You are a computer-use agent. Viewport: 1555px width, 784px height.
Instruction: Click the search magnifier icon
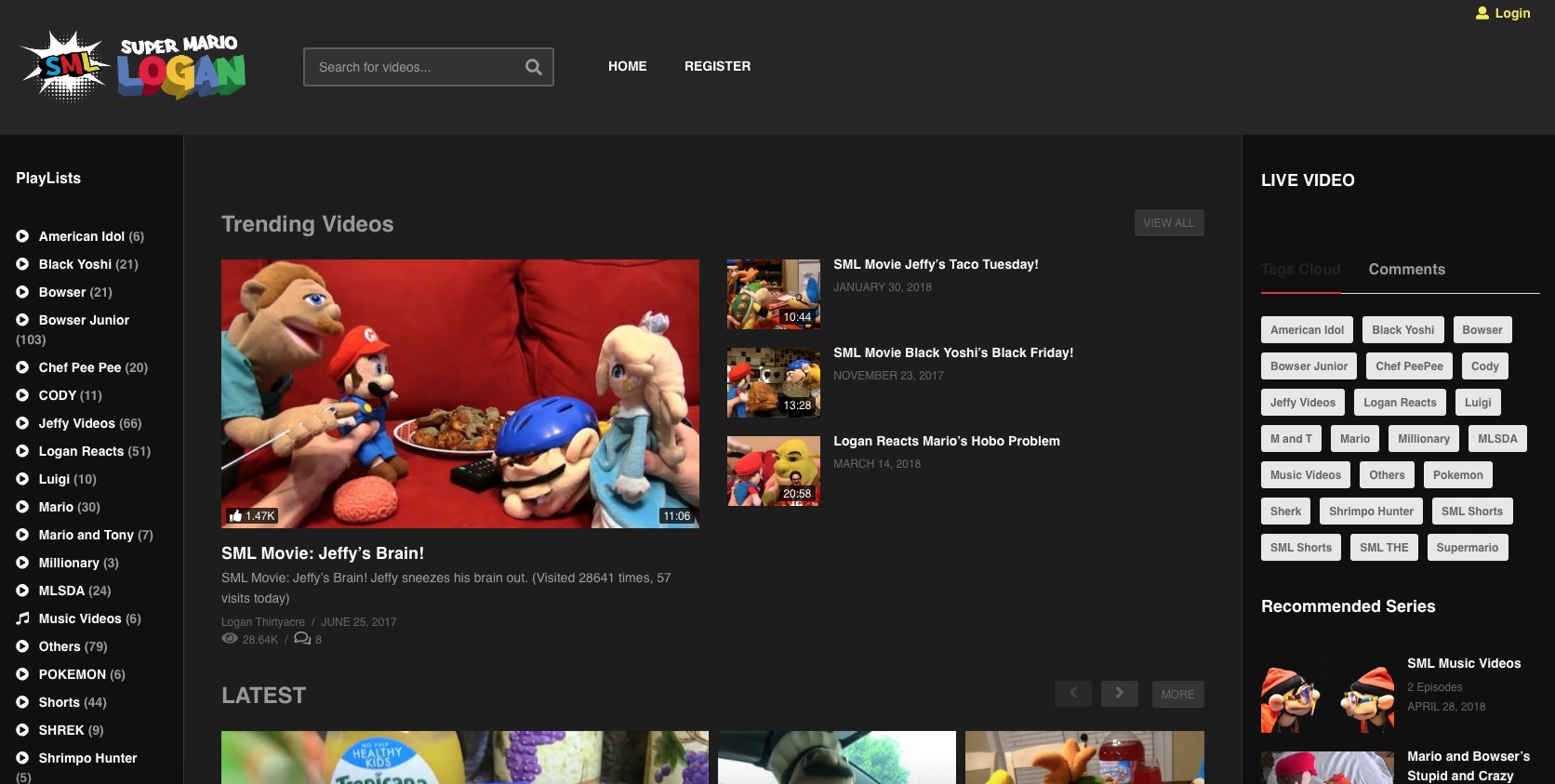pos(534,67)
